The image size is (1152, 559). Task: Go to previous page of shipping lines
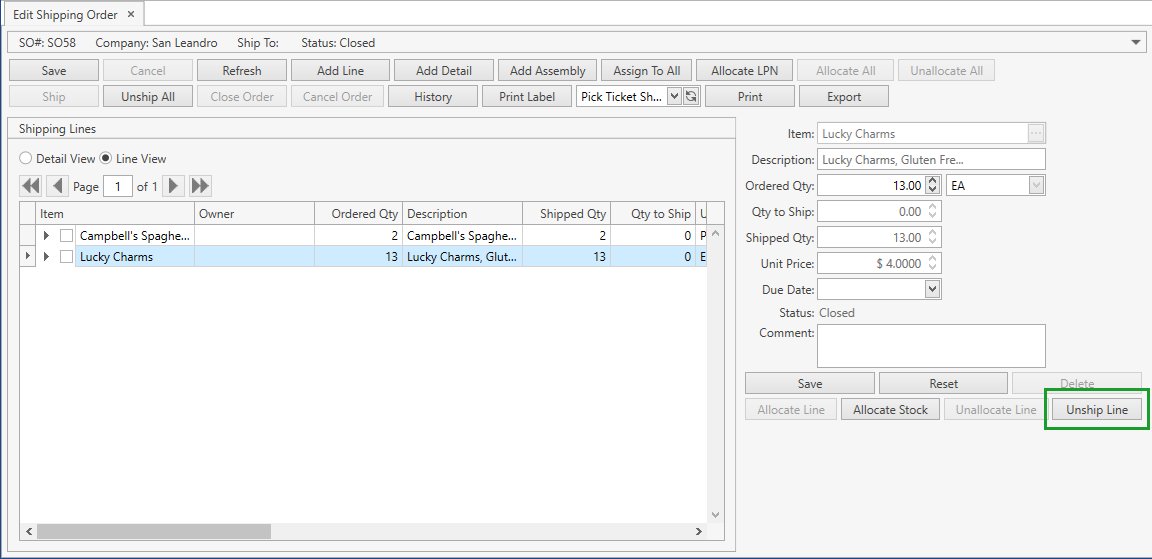[57, 186]
